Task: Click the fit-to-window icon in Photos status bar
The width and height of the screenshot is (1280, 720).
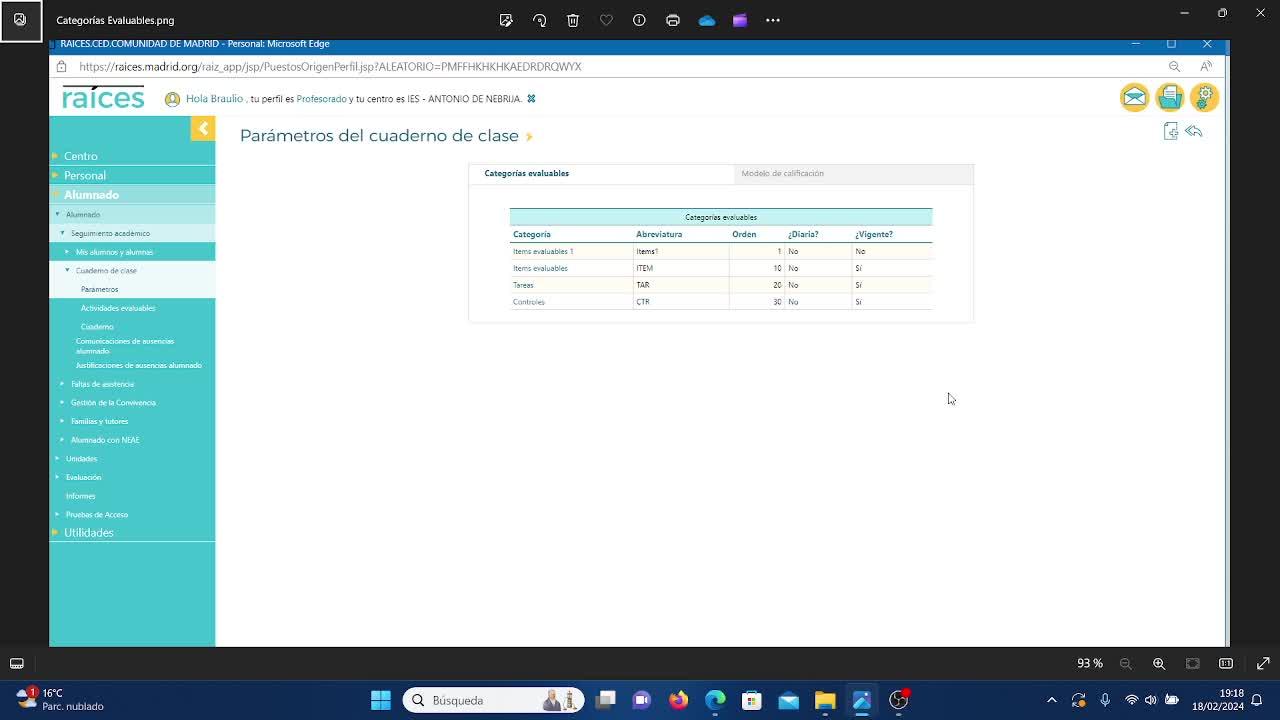Action: [x=1193, y=663]
